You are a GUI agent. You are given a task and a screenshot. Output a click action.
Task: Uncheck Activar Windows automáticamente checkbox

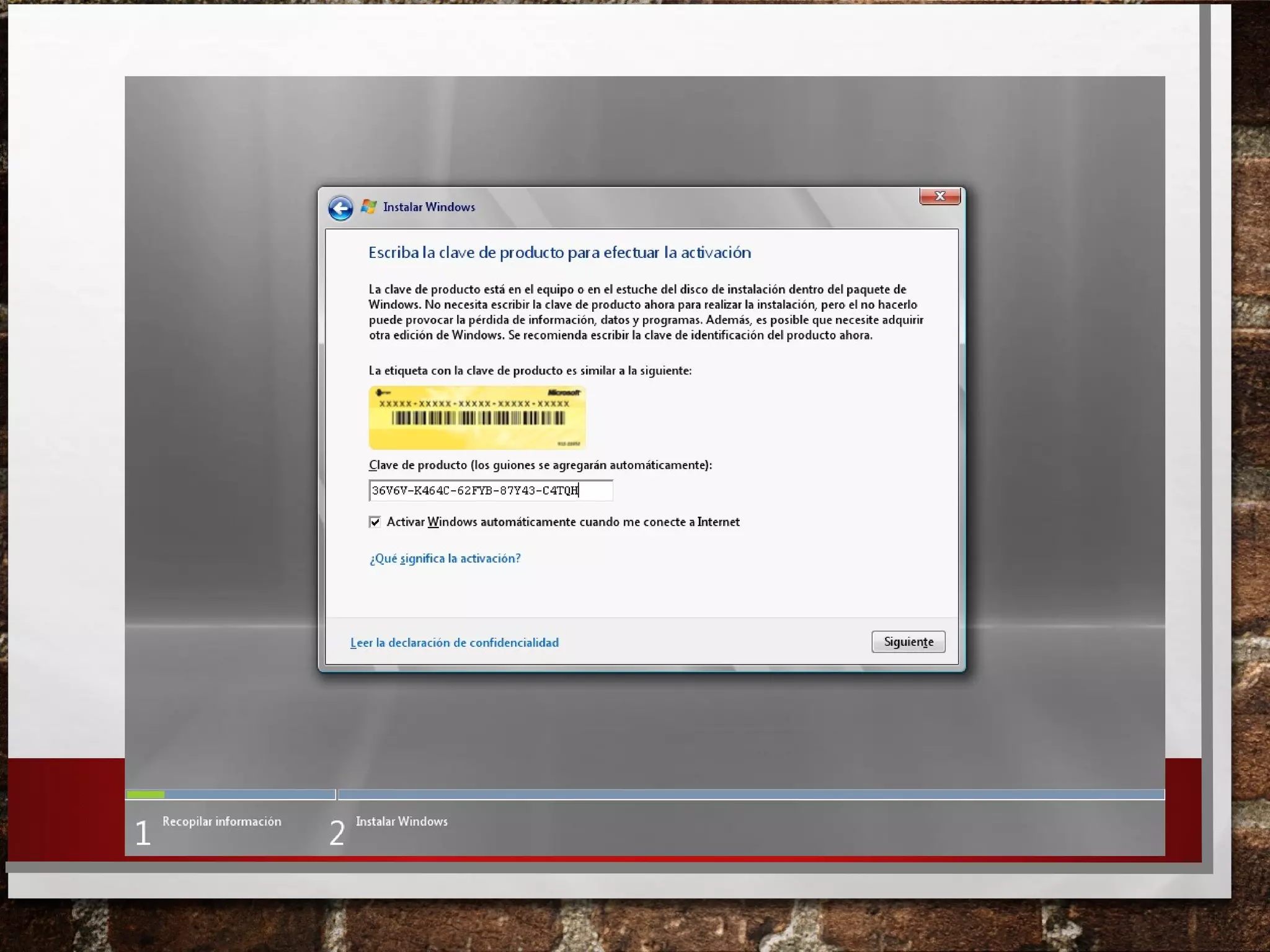tap(375, 522)
